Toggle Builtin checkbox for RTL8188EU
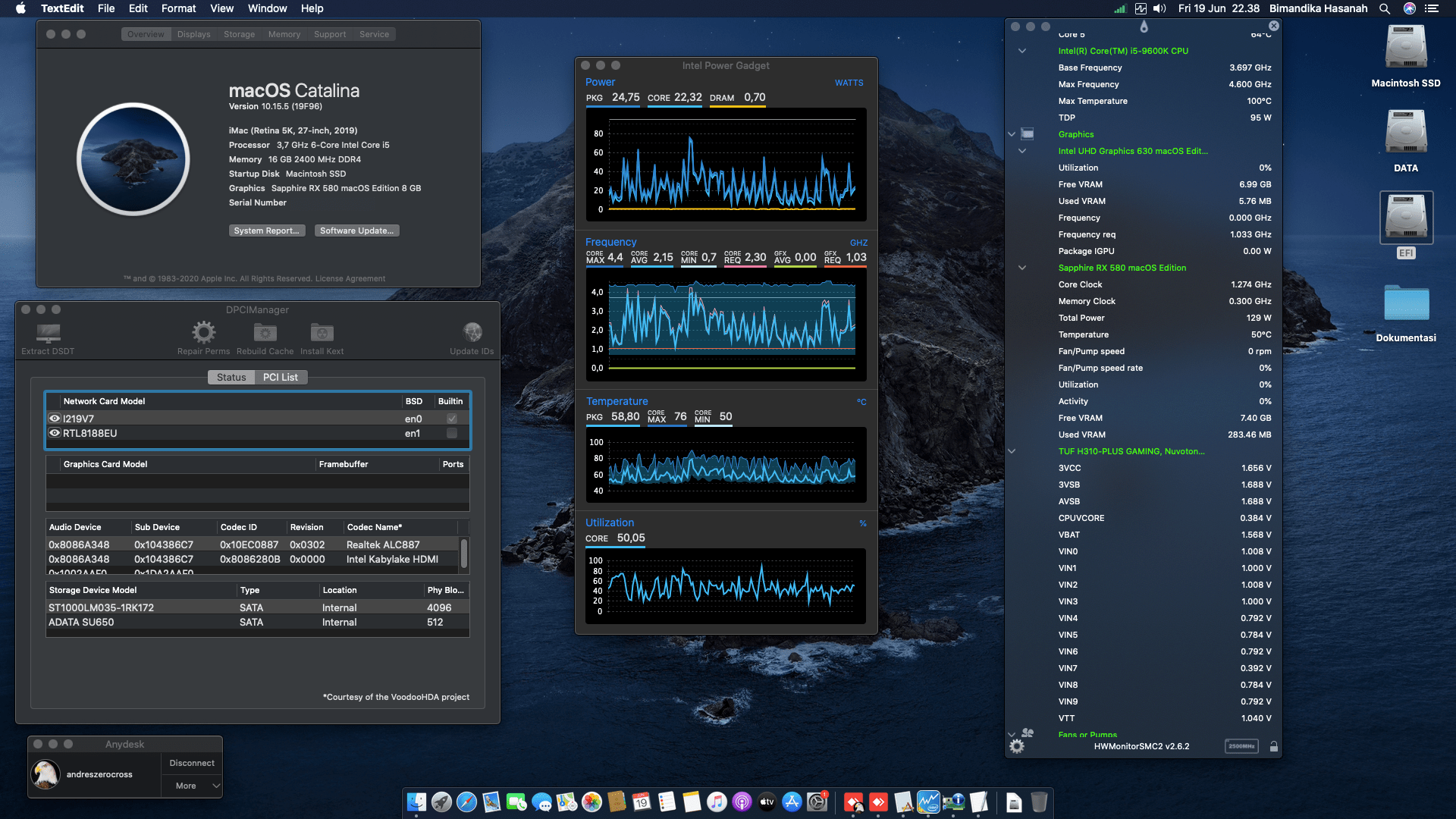The width and height of the screenshot is (1456, 819). pyautogui.click(x=452, y=433)
